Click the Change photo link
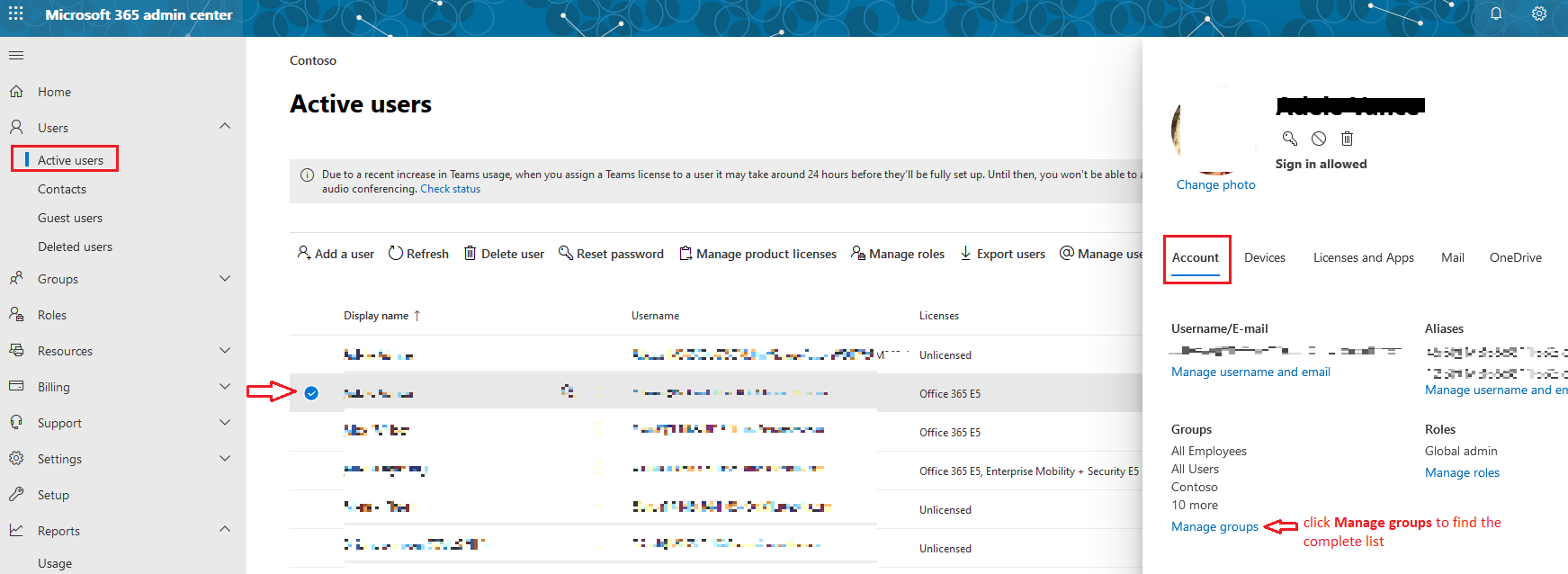This screenshot has width=1568, height=574. [x=1216, y=184]
